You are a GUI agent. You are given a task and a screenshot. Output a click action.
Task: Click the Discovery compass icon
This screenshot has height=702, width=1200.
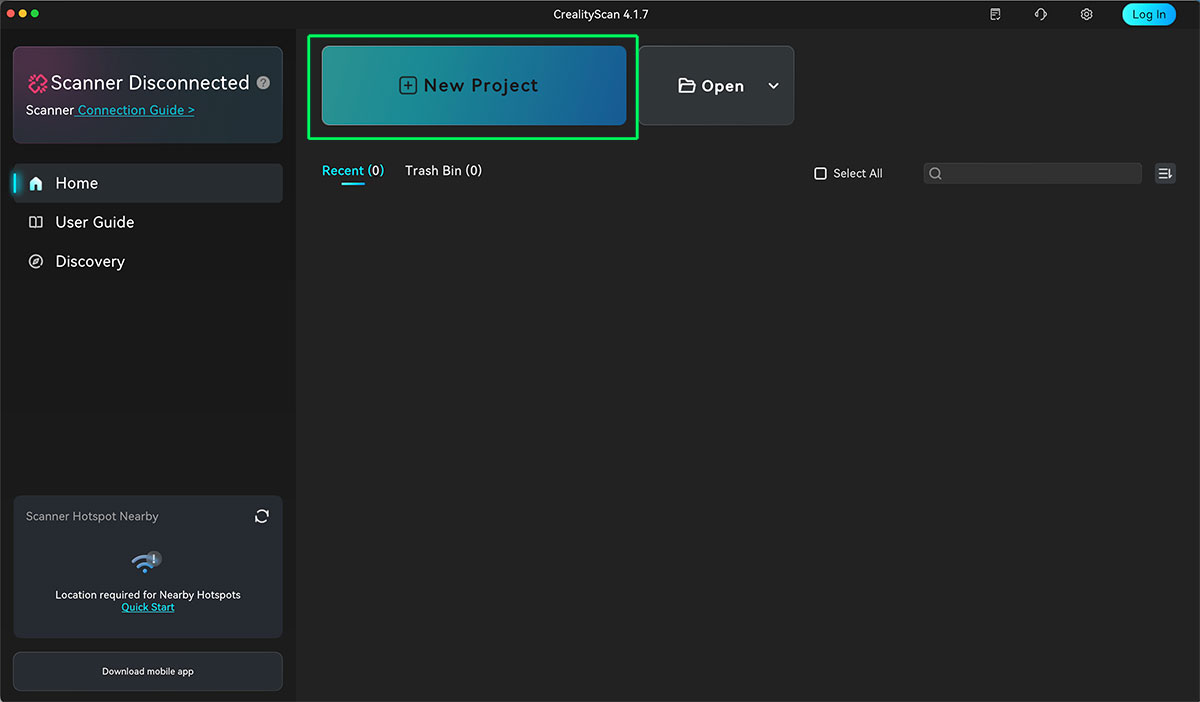pos(36,261)
